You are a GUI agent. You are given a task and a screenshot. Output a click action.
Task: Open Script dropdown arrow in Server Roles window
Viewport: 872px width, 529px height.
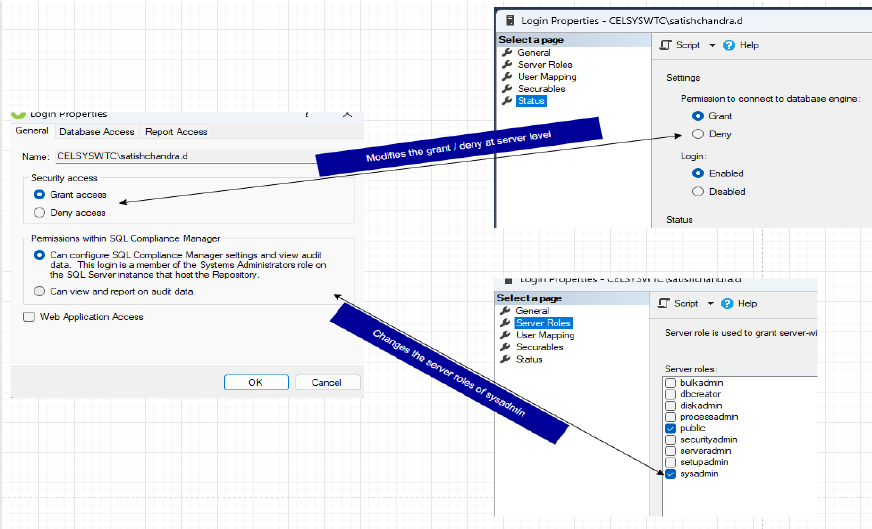coord(710,304)
